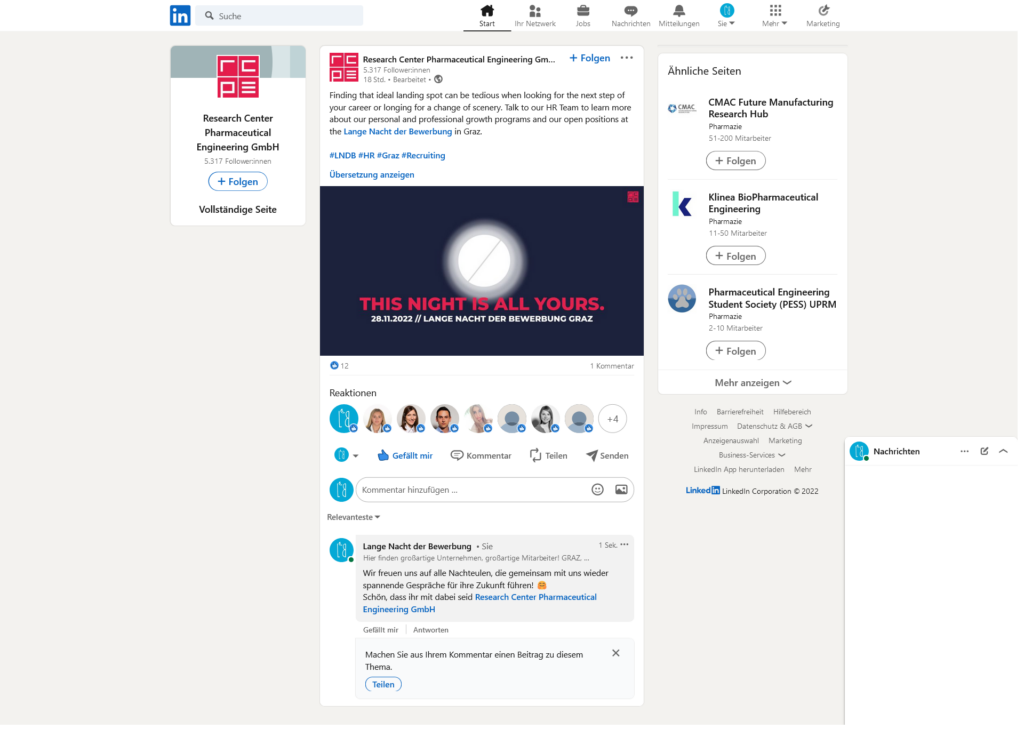Collapse the Nachrichten messaging panel

tap(1004, 451)
